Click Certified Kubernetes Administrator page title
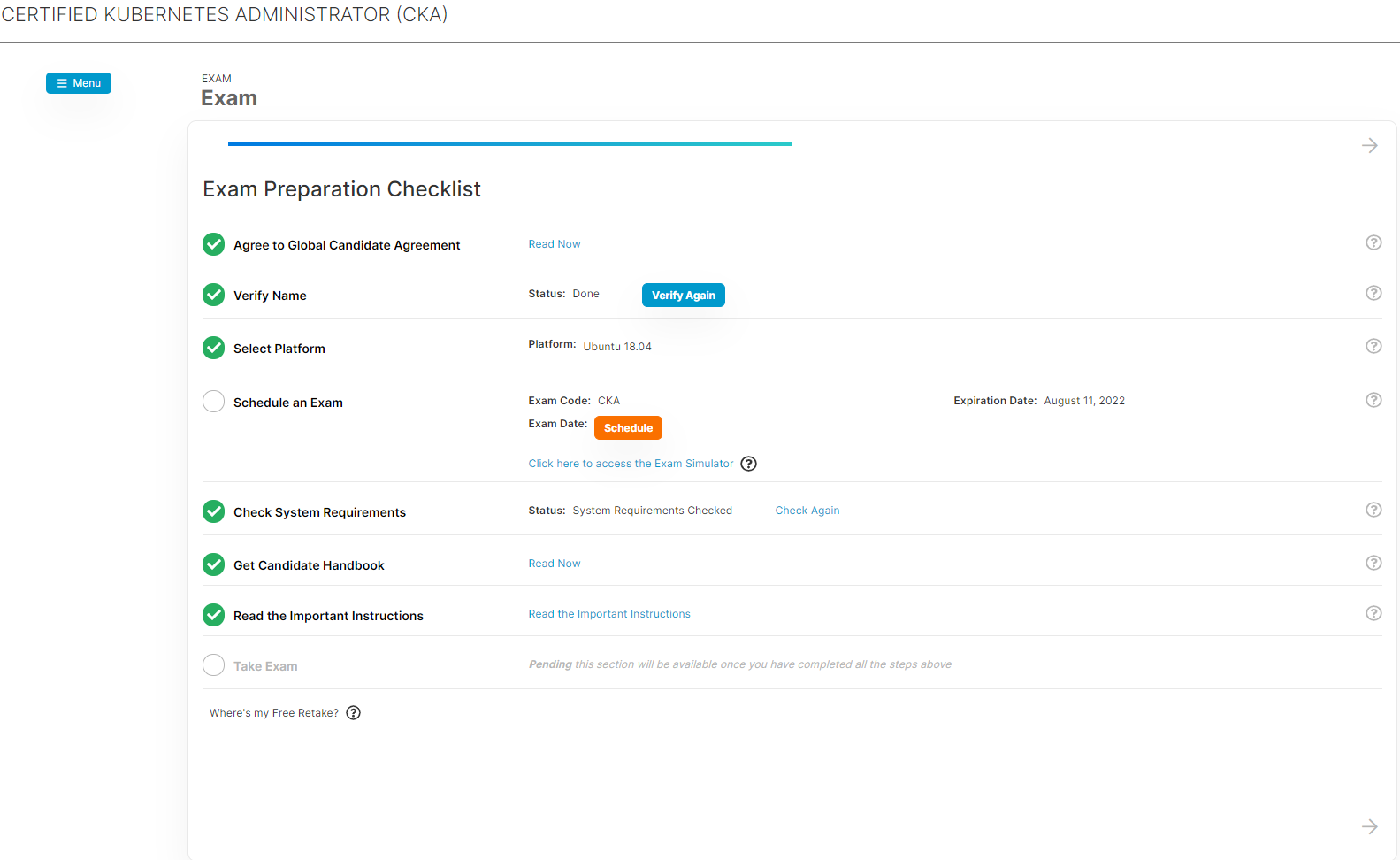 (x=225, y=15)
